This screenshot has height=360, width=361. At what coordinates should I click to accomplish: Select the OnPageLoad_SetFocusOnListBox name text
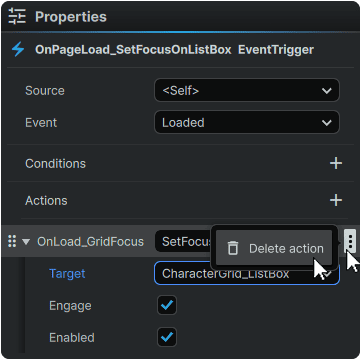click(133, 50)
